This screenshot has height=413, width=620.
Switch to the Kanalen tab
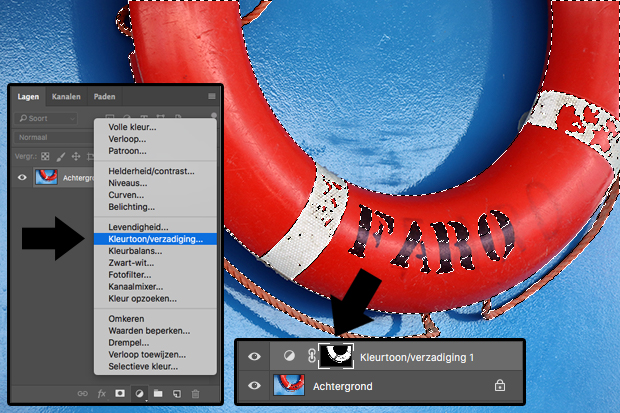point(66,96)
